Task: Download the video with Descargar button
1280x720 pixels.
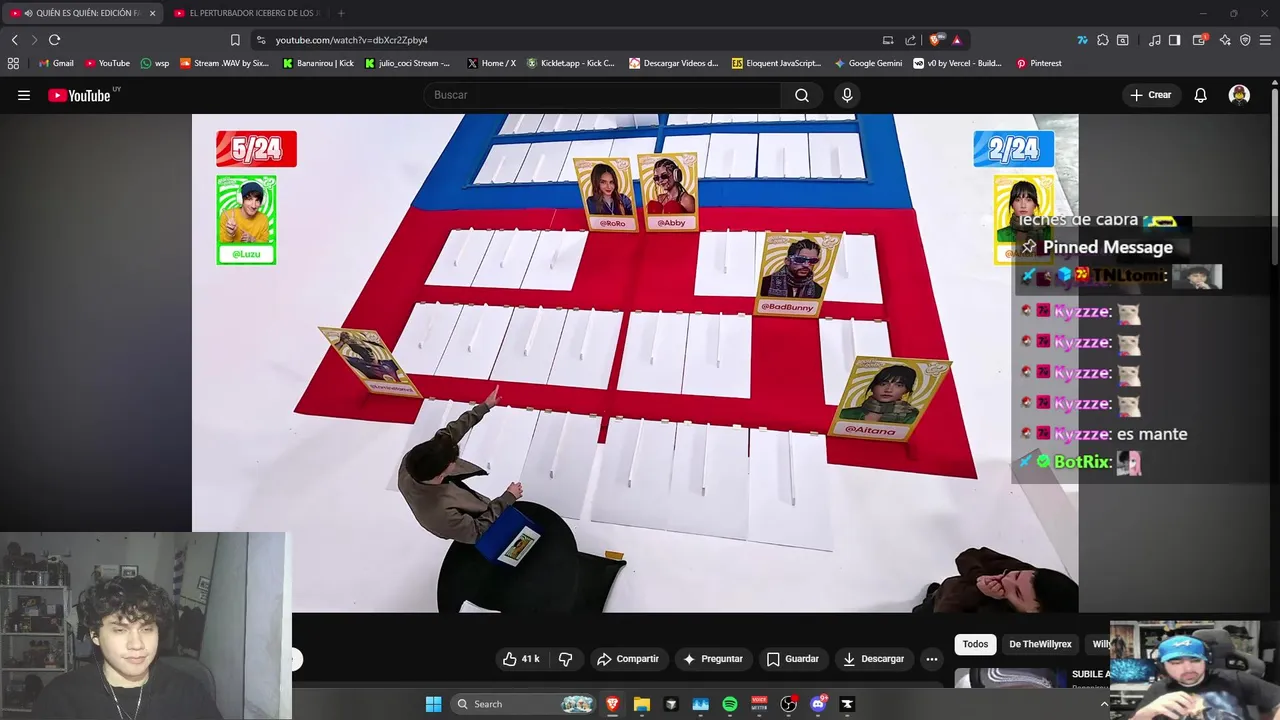Action: coord(874,659)
